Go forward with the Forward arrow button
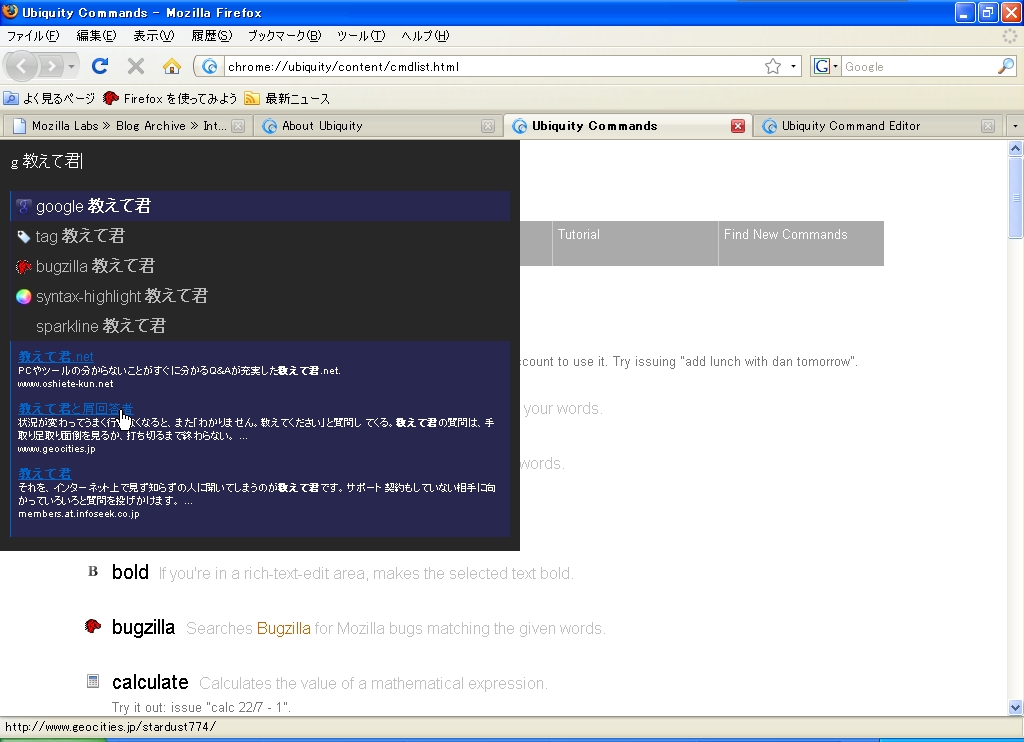Screen dimensions: 1024x742 (51, 66)
